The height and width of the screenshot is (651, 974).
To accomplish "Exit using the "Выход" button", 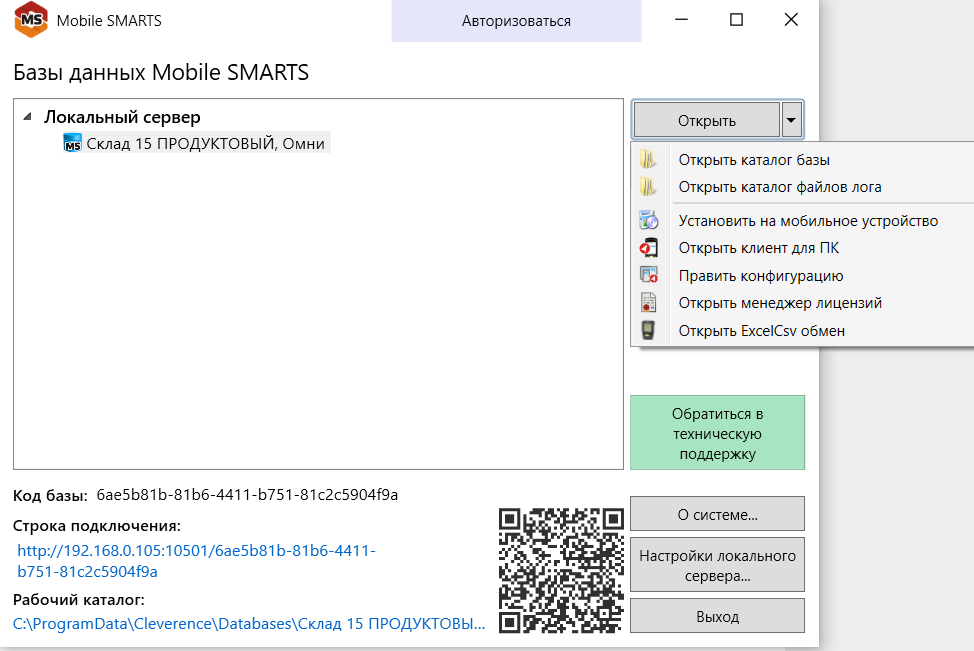I will [717, 616].
